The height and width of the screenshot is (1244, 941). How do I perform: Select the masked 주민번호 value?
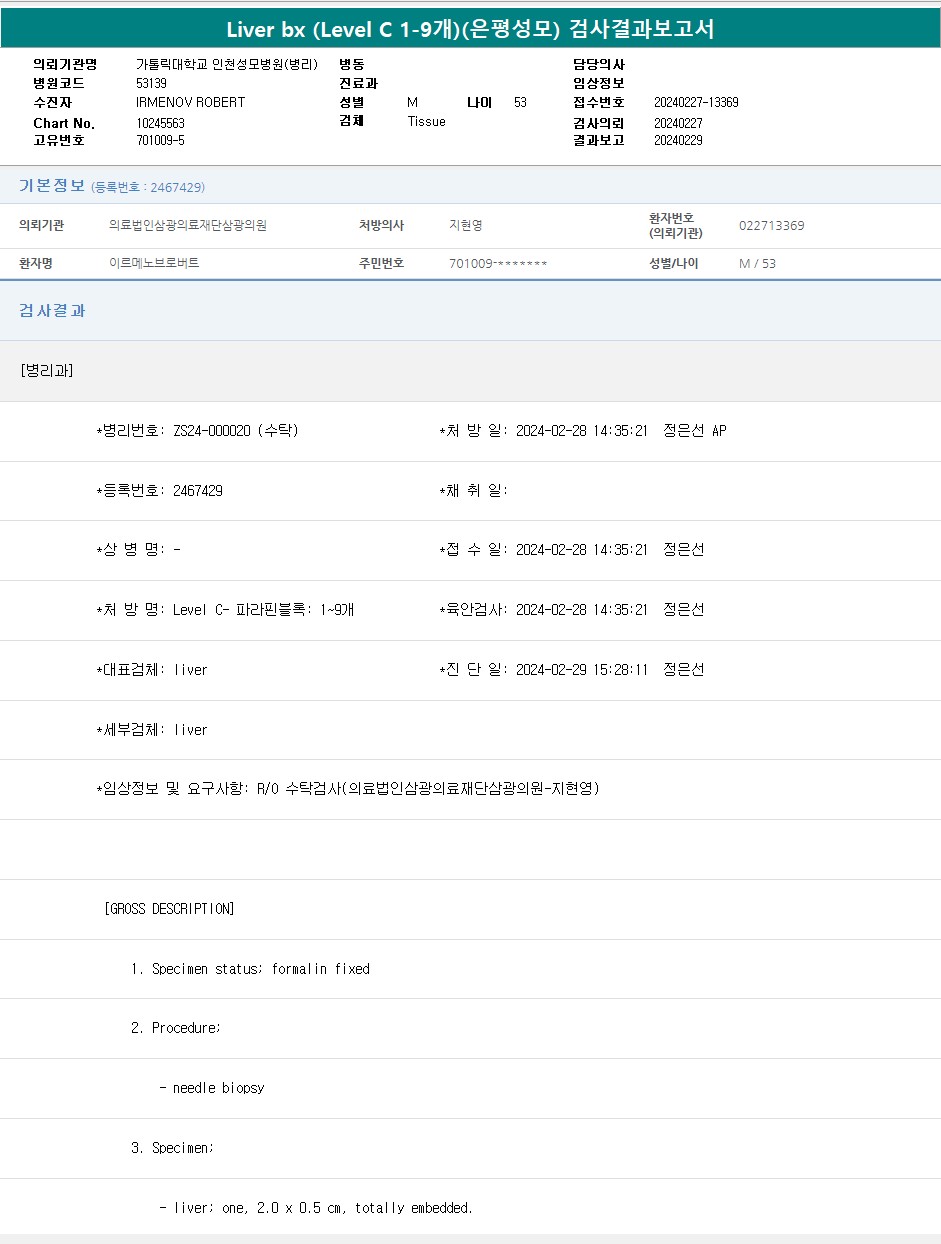[x=498, y=264]
